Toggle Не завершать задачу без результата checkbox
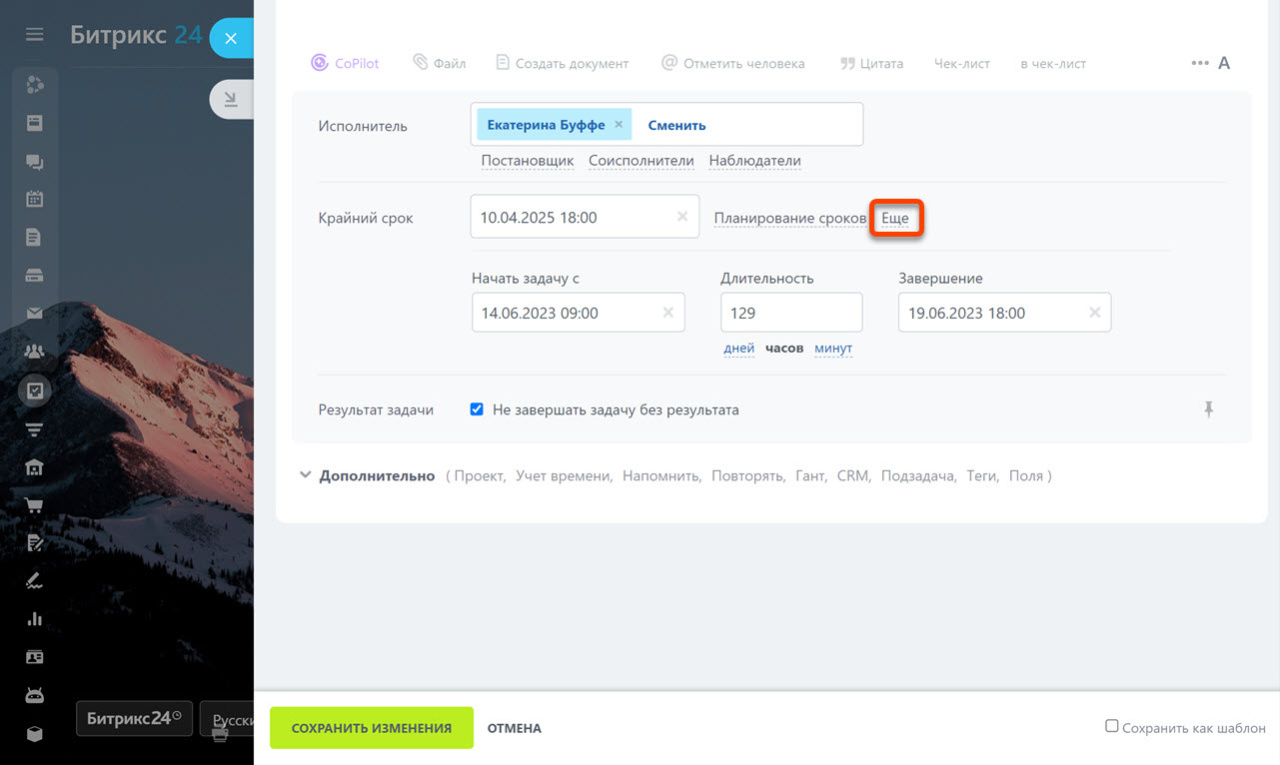This screenshot has height=765, width=1280. (x=477, y=409)
